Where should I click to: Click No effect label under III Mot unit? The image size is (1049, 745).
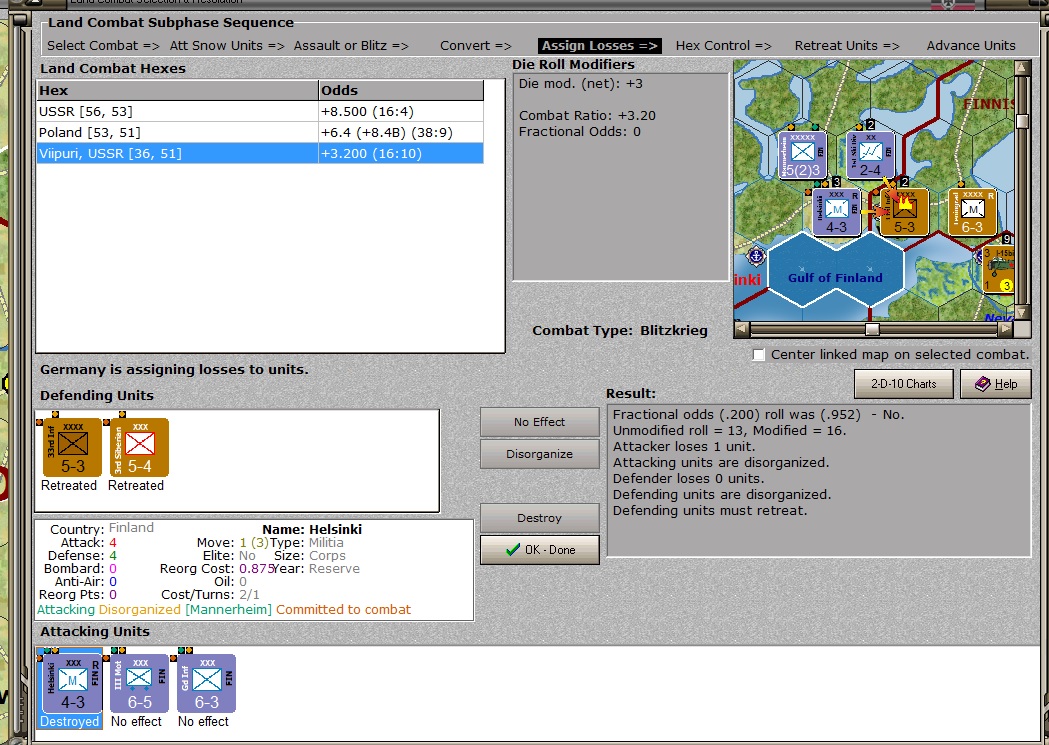coord(136,722)
